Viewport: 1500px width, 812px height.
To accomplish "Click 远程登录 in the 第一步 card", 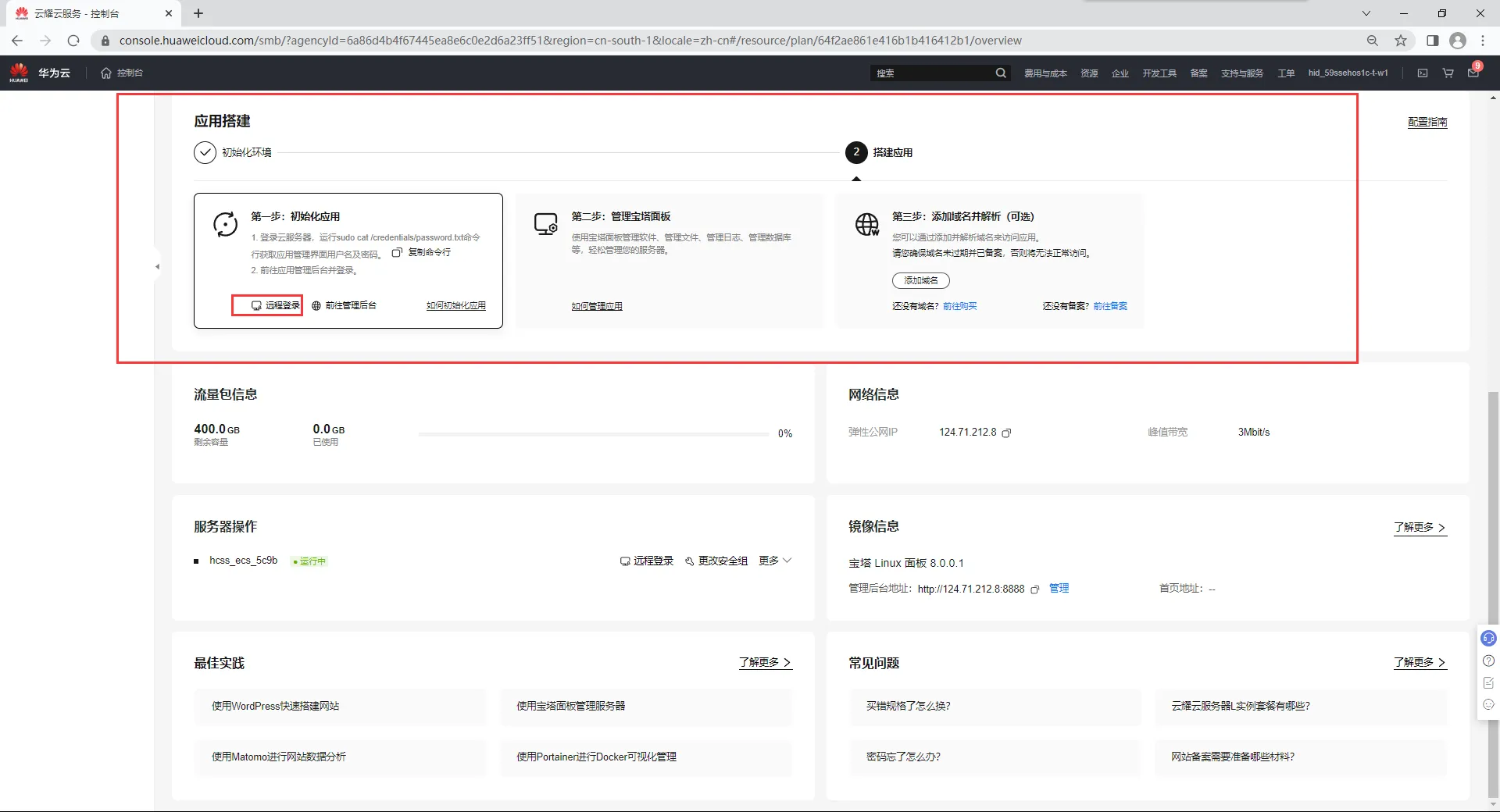I will click(276, 305).
